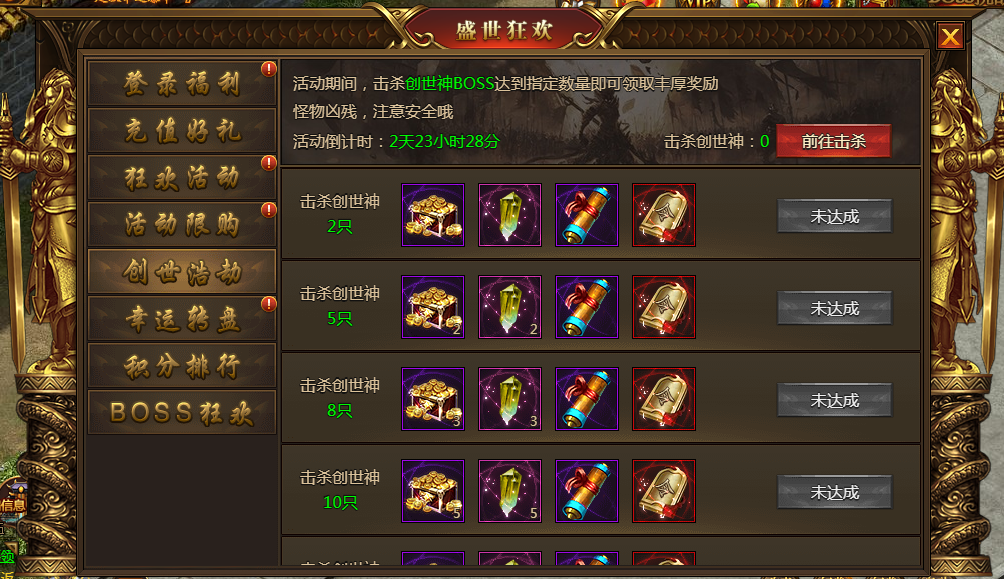Click red skill book in 10只 row
1004x579 pixels.
[663, 491]
